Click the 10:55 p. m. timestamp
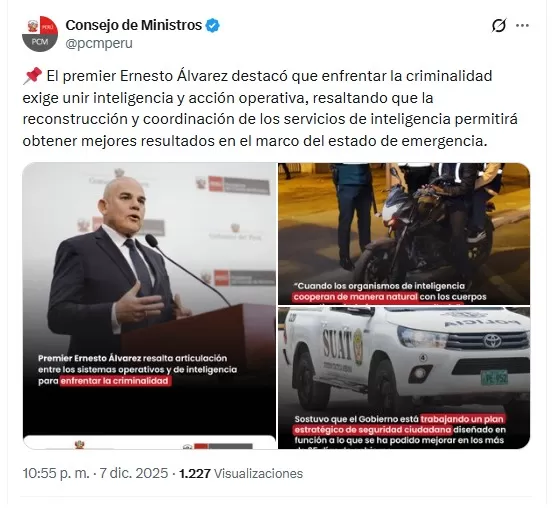 (56, 473)
